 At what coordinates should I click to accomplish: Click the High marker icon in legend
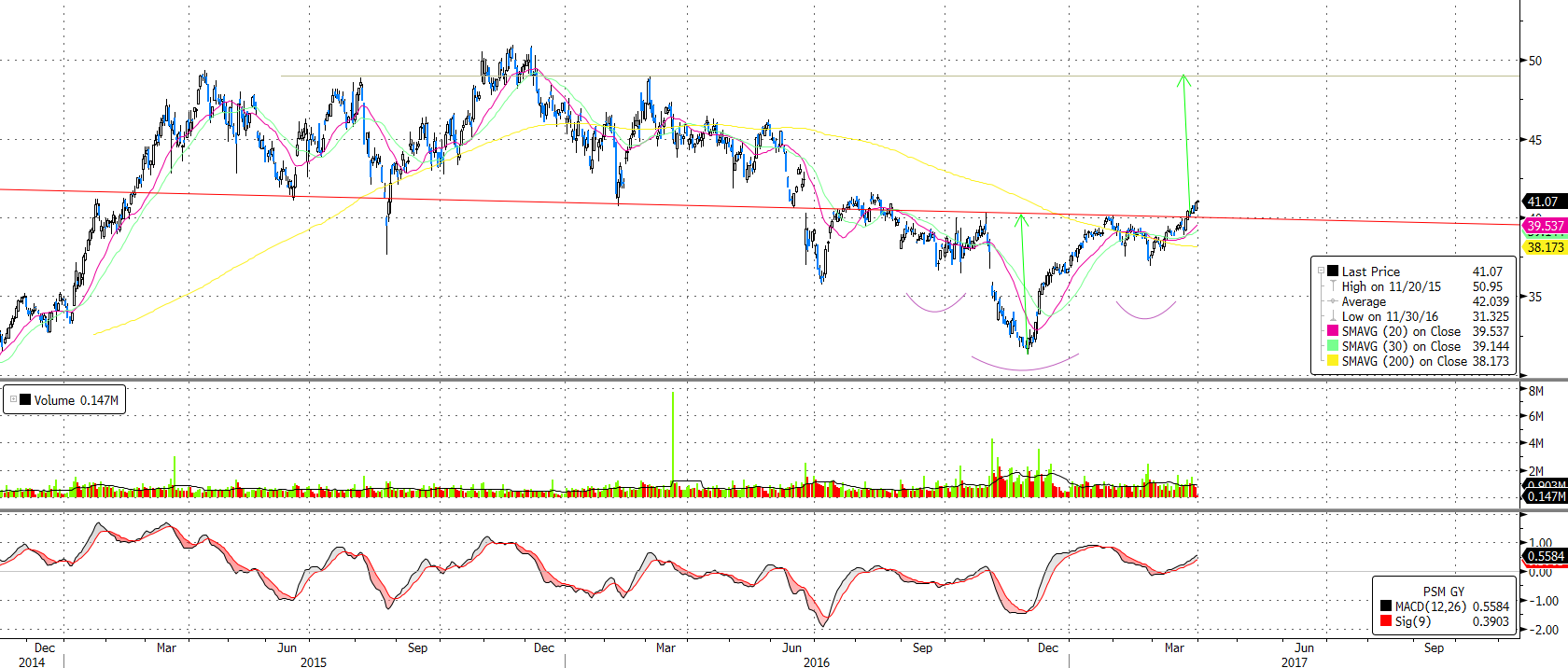tap(1333, 286)
